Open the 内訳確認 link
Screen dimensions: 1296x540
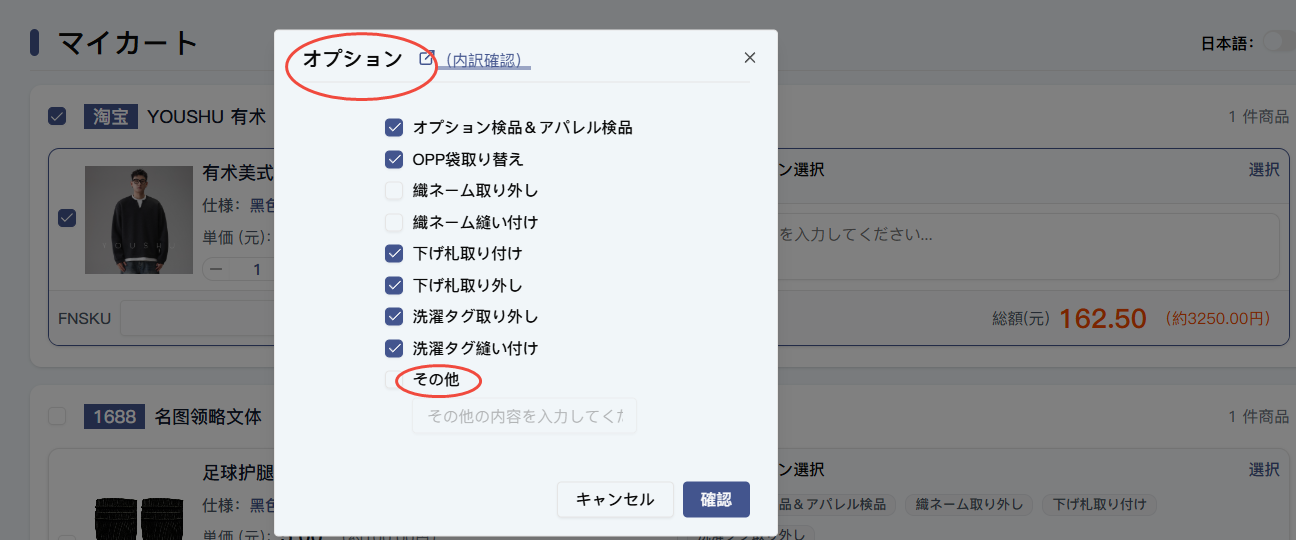click(484, 60)
